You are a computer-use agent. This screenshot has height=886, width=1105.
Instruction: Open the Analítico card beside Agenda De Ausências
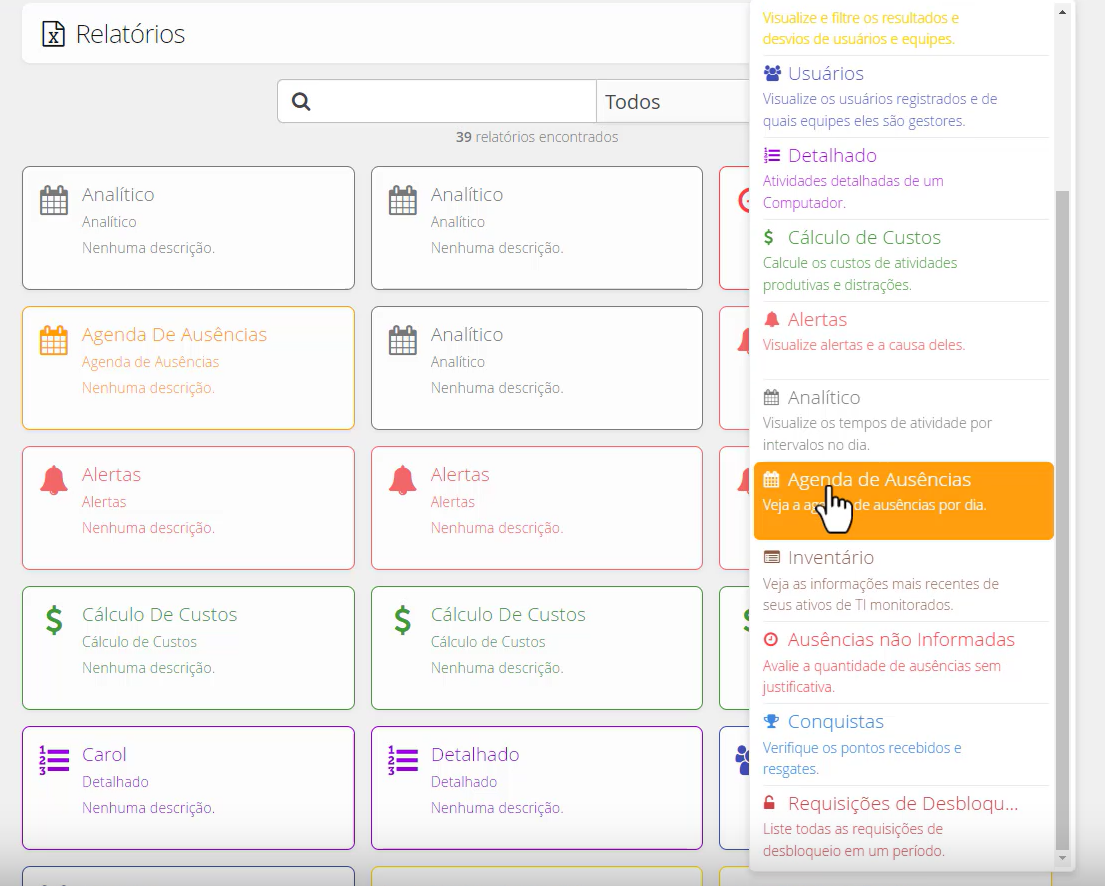pos(537,368)
